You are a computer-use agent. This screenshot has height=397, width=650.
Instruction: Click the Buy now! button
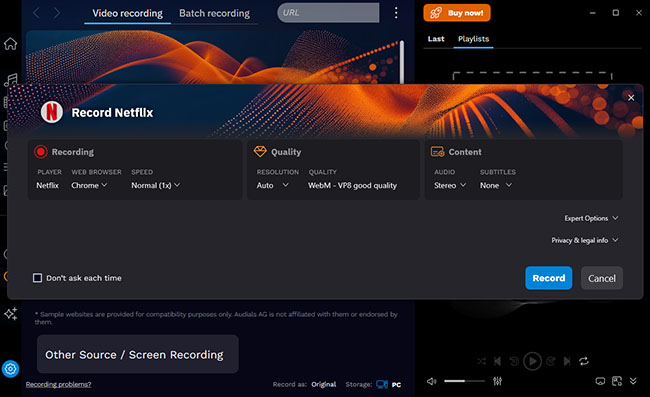[457, 13]
